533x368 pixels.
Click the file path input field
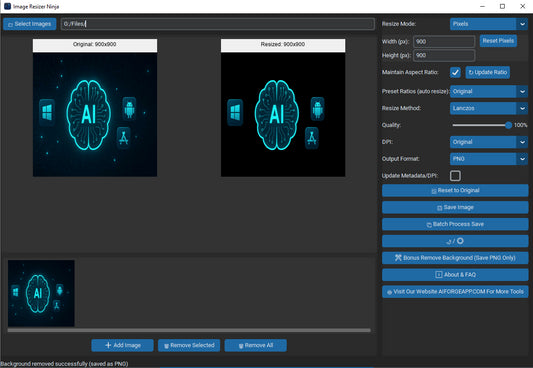[218, 24]
